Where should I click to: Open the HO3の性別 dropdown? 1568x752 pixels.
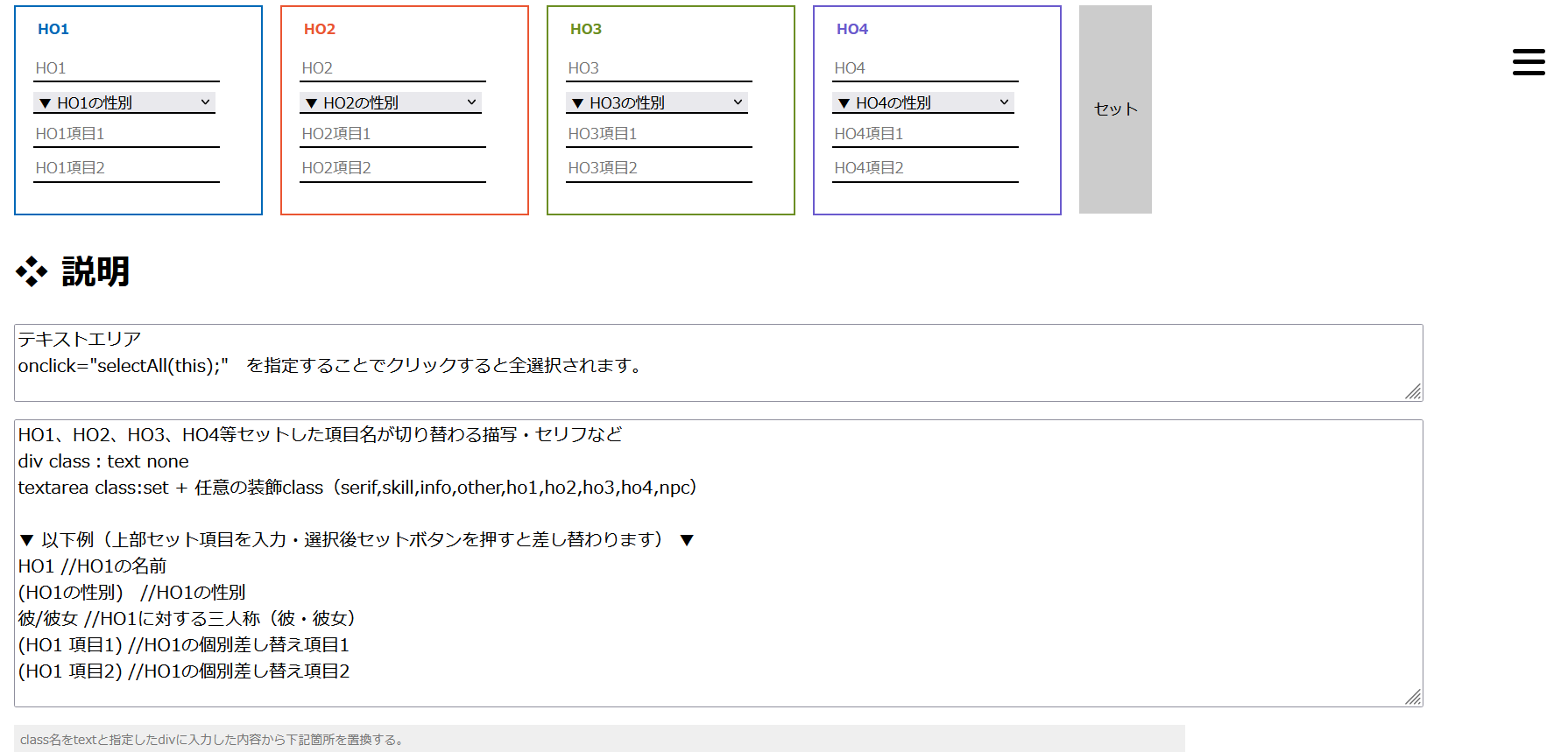pyautogui.click(x=657, y=102)
